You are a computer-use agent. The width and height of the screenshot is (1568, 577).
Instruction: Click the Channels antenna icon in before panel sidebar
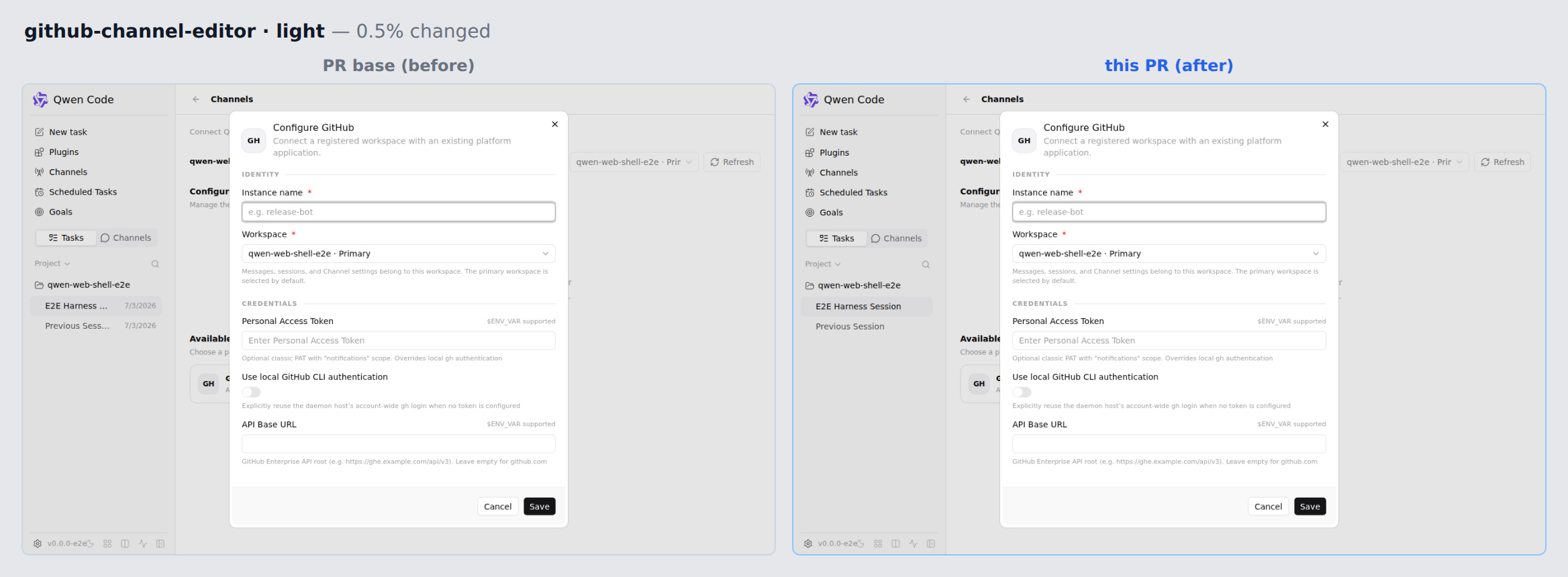pos(39,172)
